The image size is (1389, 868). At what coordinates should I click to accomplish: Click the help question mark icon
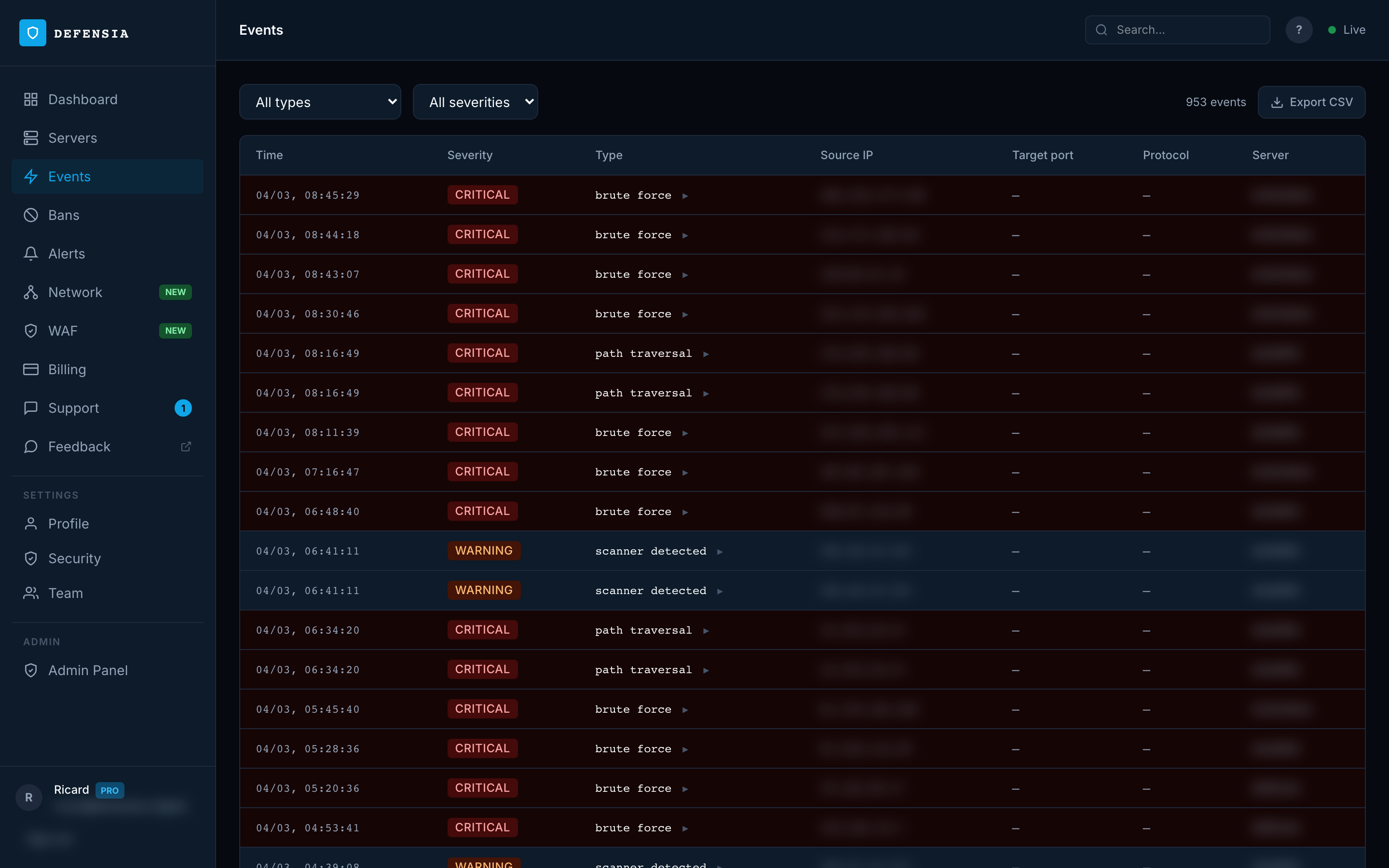(1298, 30)
